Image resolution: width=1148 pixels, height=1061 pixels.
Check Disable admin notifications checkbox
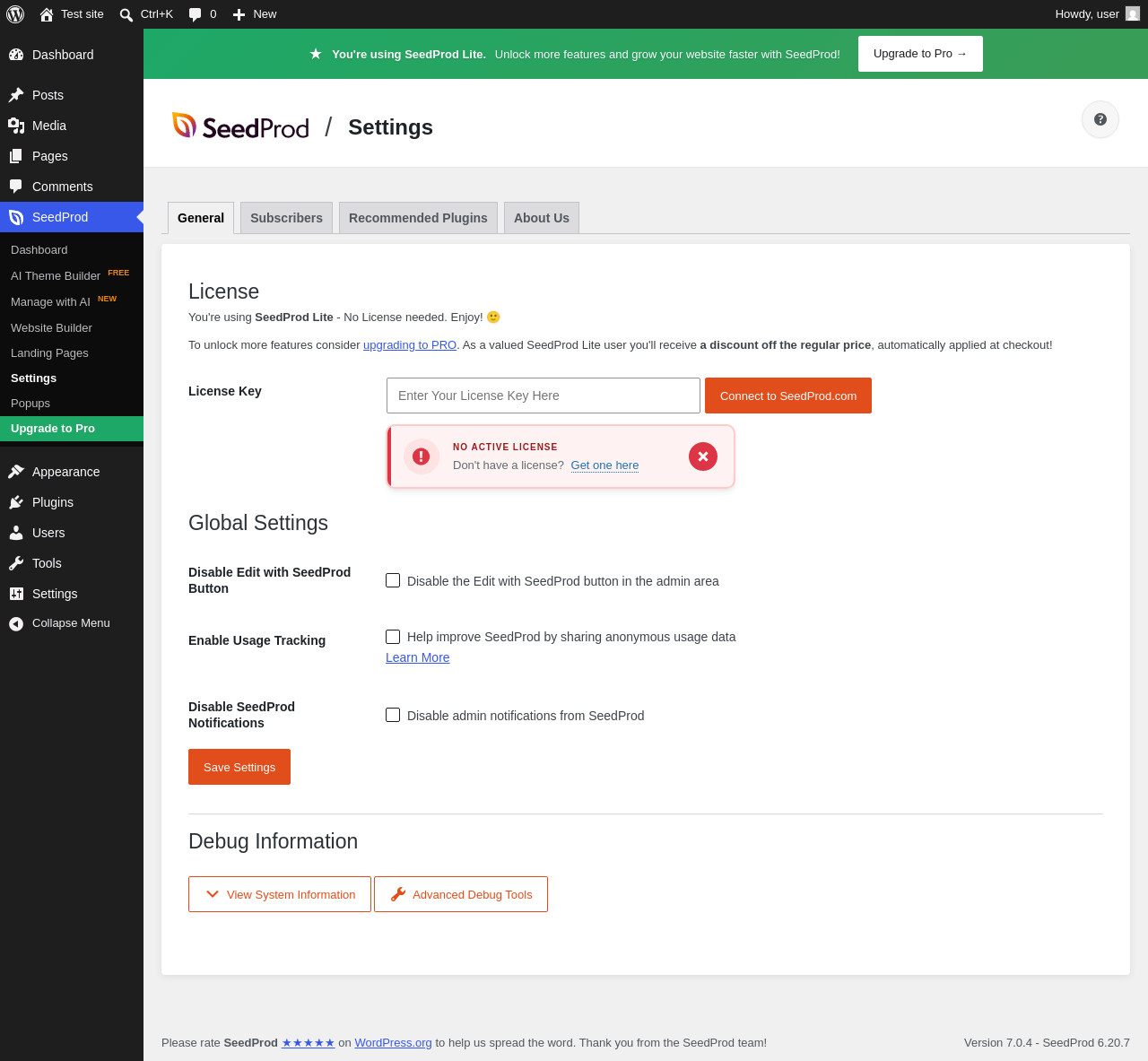393,715
